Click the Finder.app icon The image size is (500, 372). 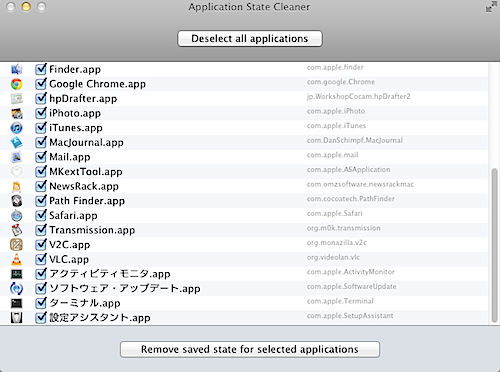[x=16, y=69]
